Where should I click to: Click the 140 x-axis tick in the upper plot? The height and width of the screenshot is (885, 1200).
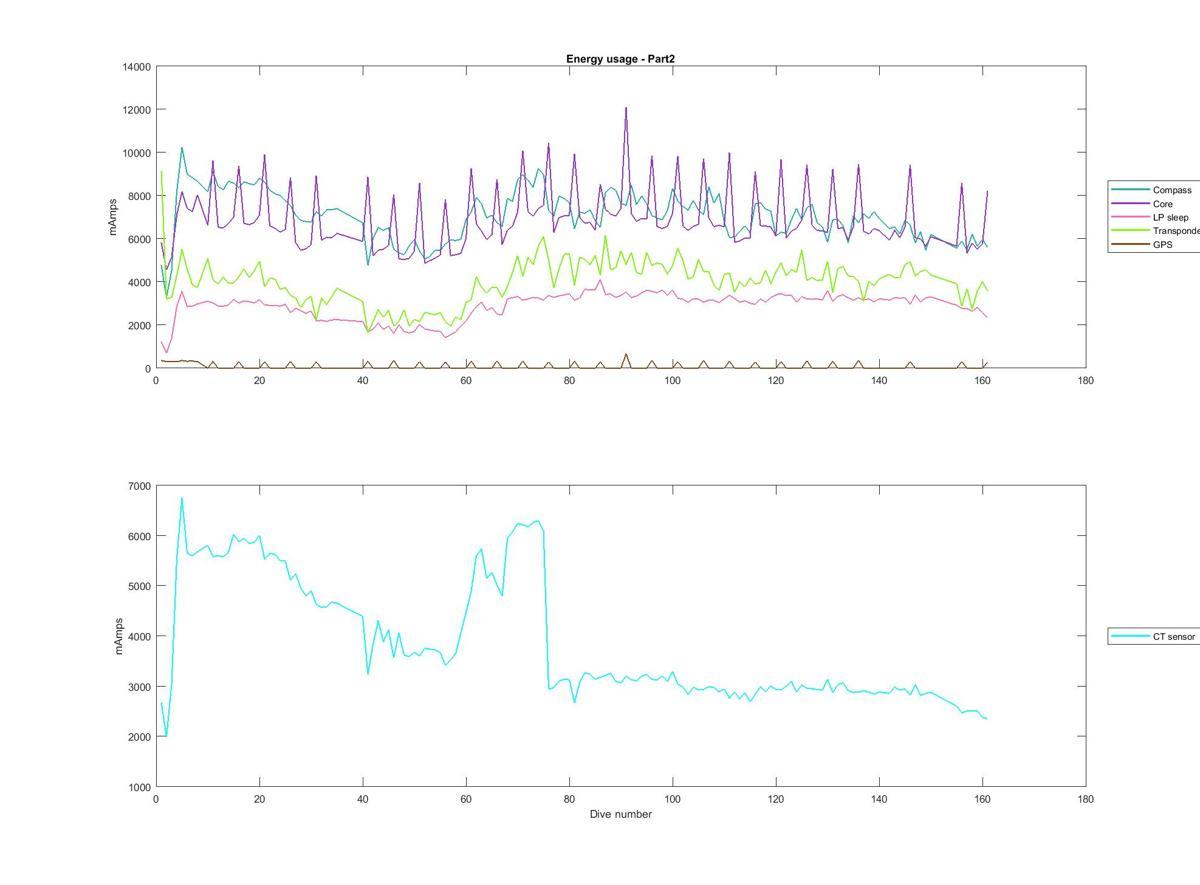click(879, 380)
